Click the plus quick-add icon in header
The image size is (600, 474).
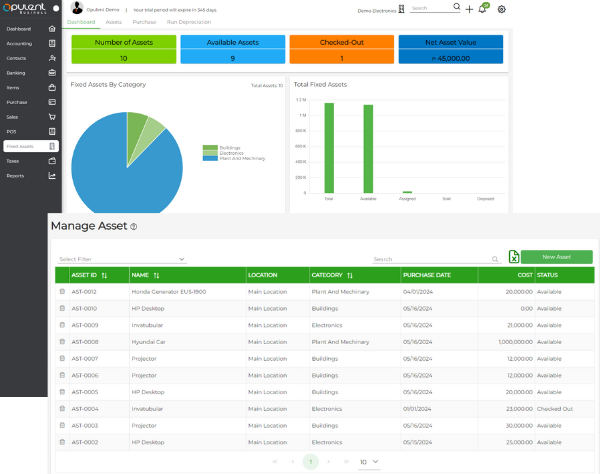pyautogui.click(x=468, y=9)
